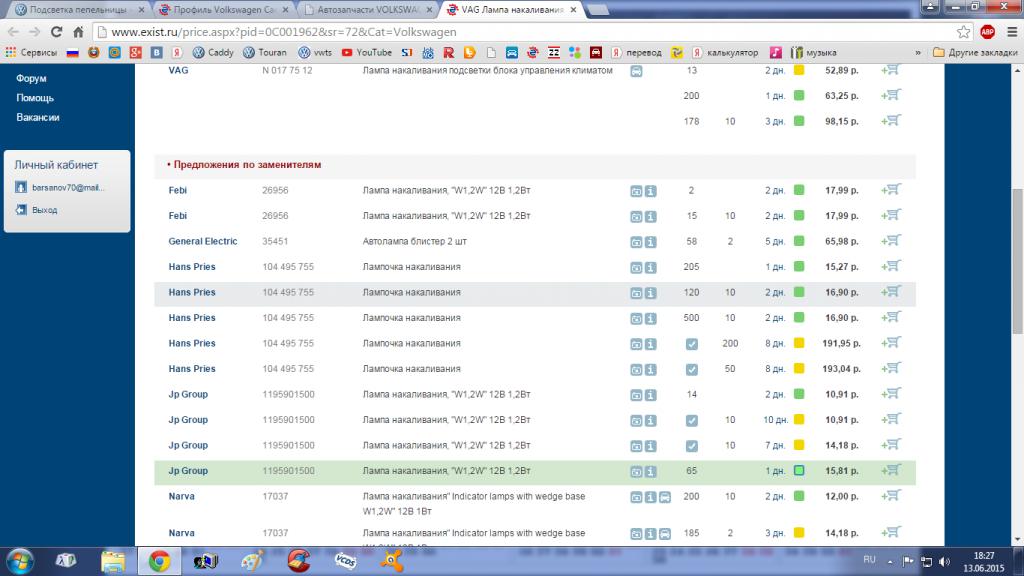The image size is (1024, 576).
Task: Open the перевод bookmark
Action: tap(637, 52)
